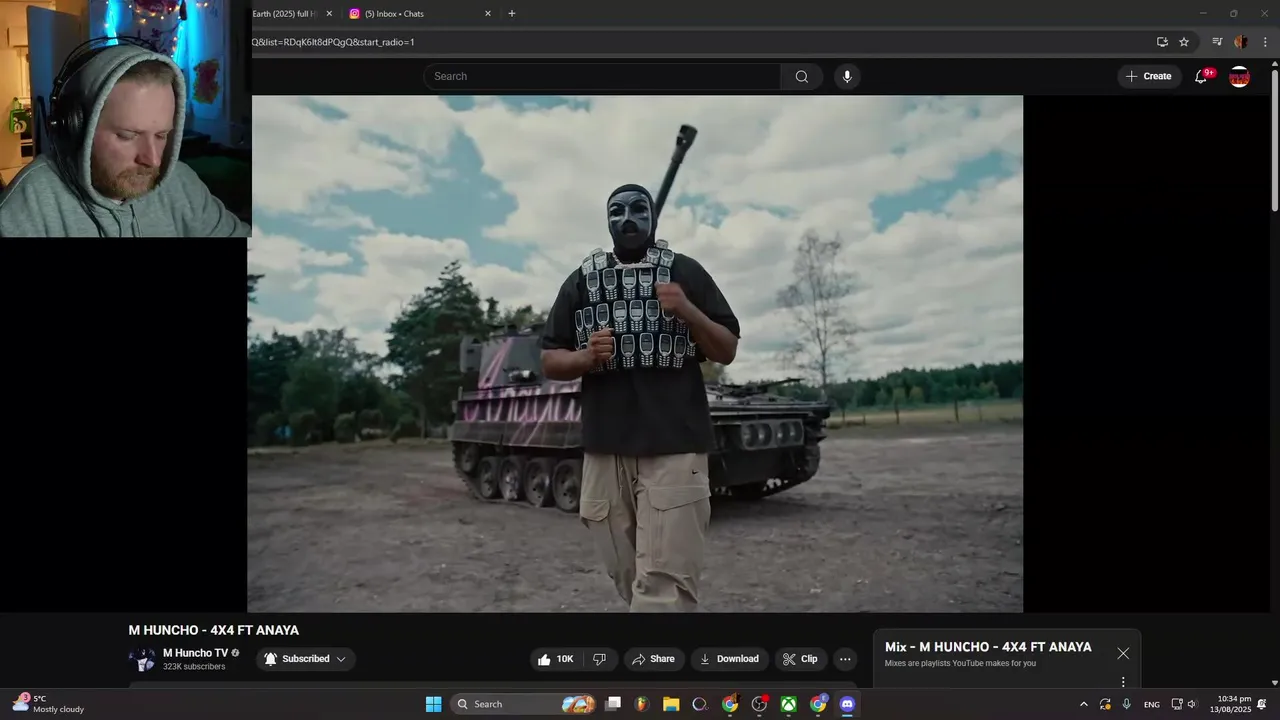Open Discord from the taskbar
The image size is (1280, 720).
point(847,704)
